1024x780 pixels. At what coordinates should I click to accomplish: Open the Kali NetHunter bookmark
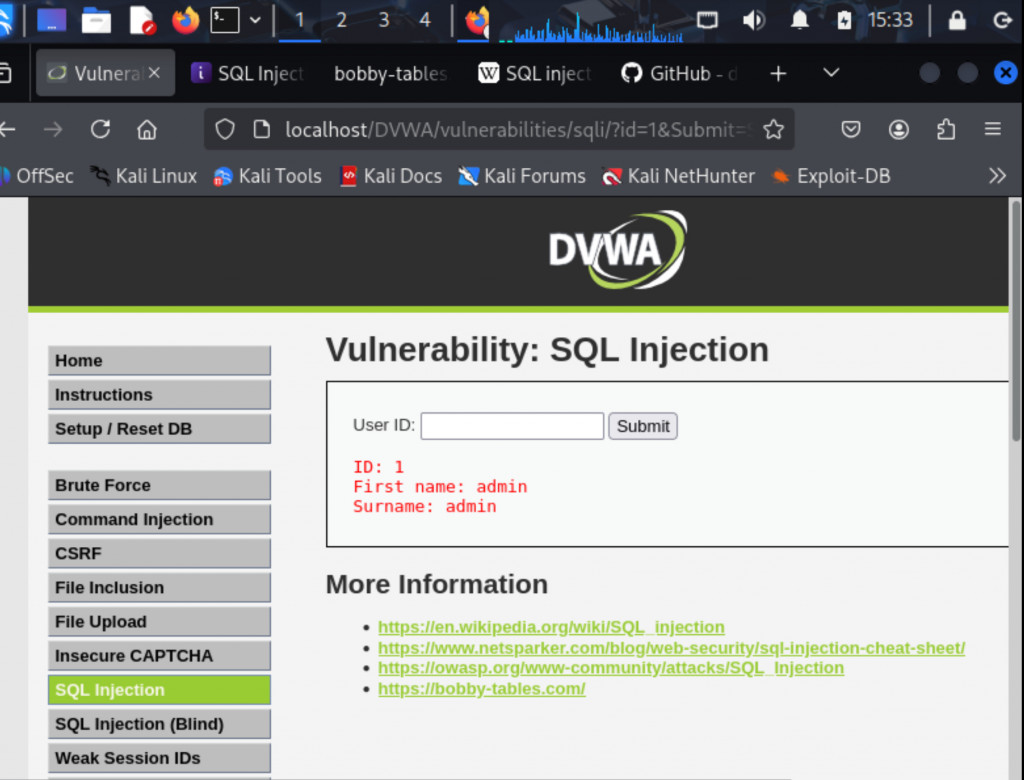(x=679, y=176)
